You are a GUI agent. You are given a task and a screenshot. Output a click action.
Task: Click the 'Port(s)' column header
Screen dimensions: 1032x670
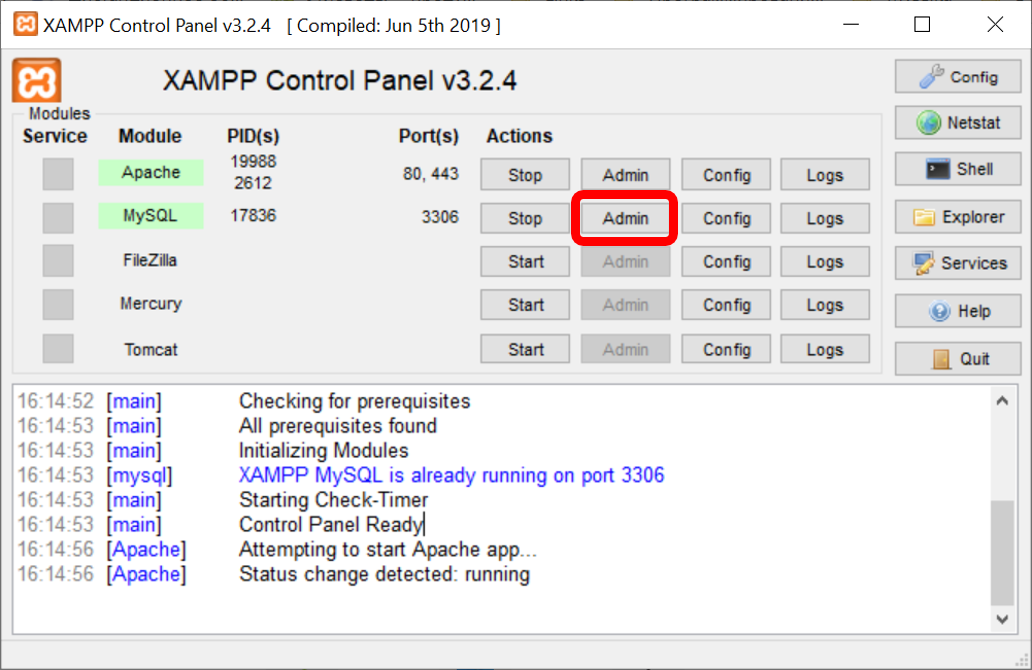coord(428,136)
